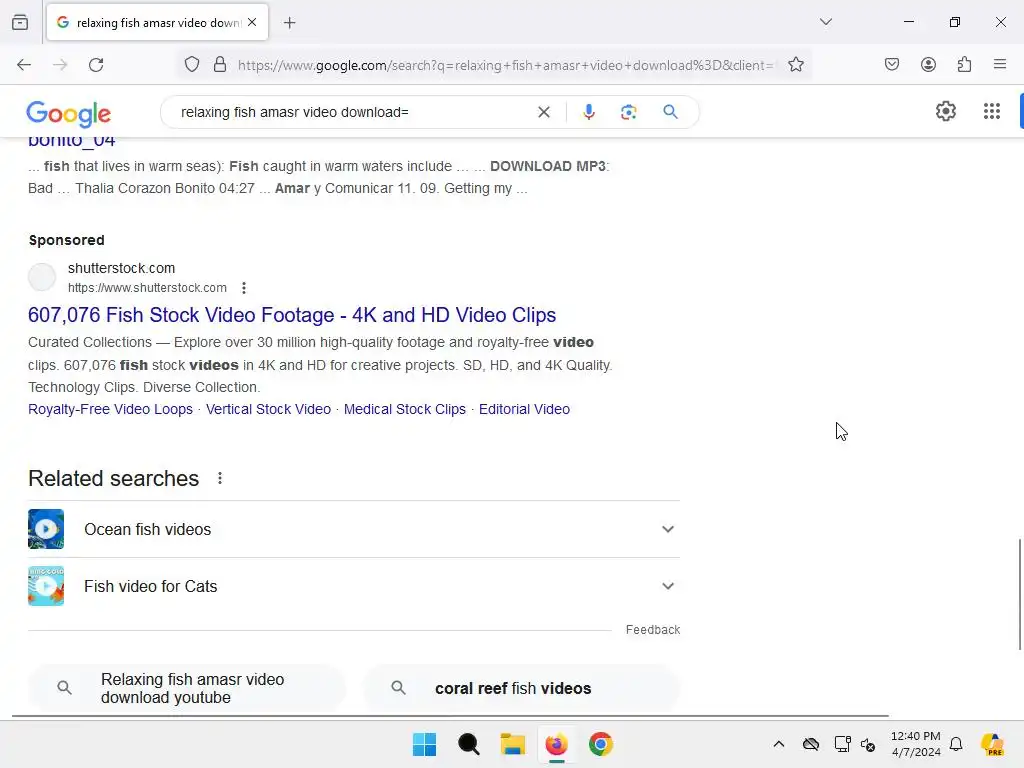This screenshot has height=768, width=1024.
Task: Expand Ocean fish videos chevron
Action: pos(667,530)
